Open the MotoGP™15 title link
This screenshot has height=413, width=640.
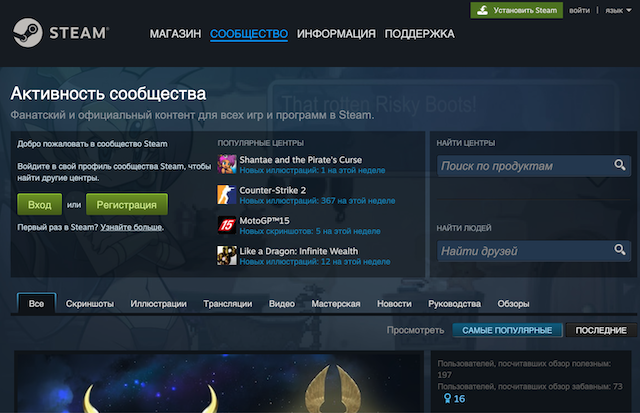(264, 220)
